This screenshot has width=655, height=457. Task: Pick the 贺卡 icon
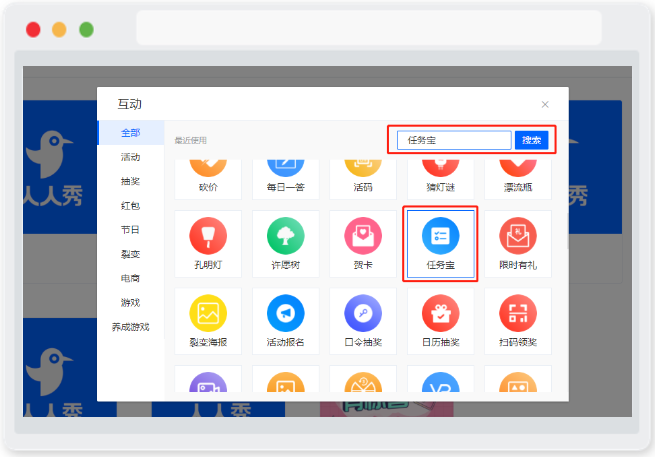coord(363,236)
